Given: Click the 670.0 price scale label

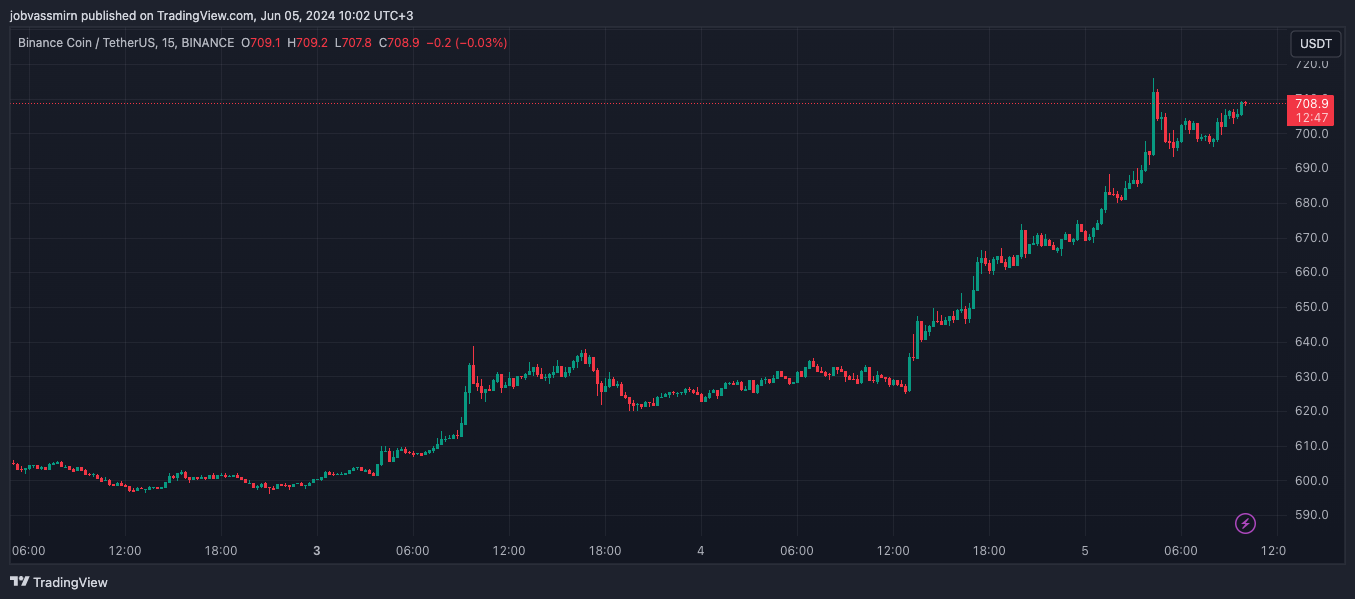Looking at the screenshot, I should 1310,238.
